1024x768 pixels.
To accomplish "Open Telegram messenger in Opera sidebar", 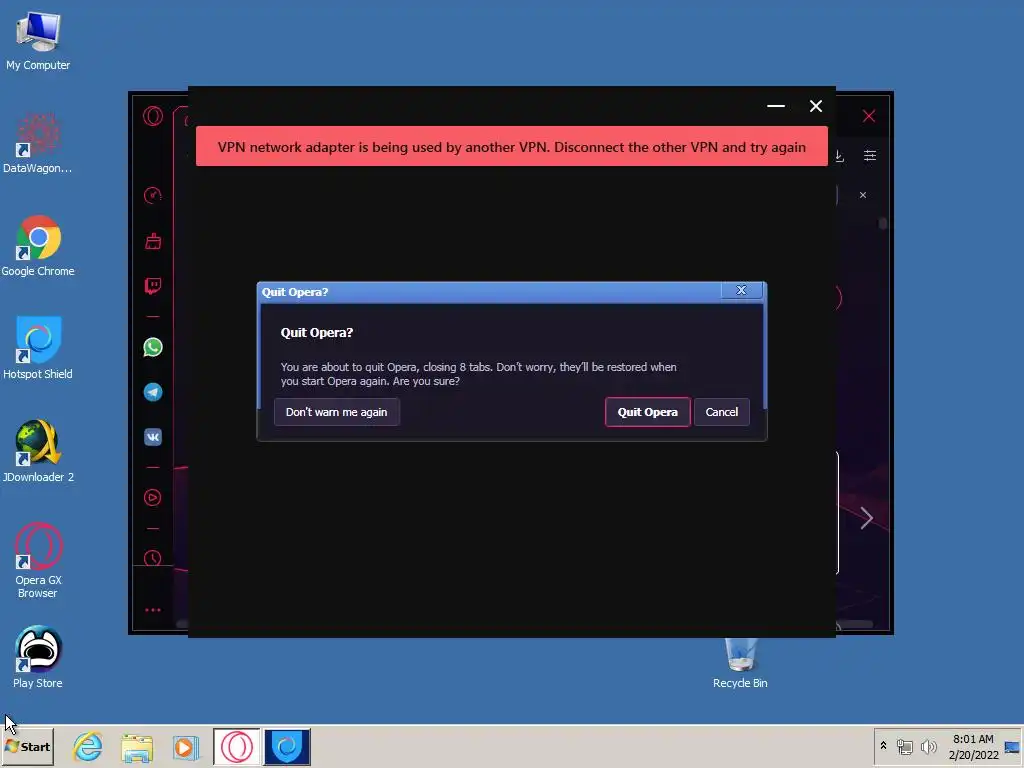I will (x=153, y=392).
